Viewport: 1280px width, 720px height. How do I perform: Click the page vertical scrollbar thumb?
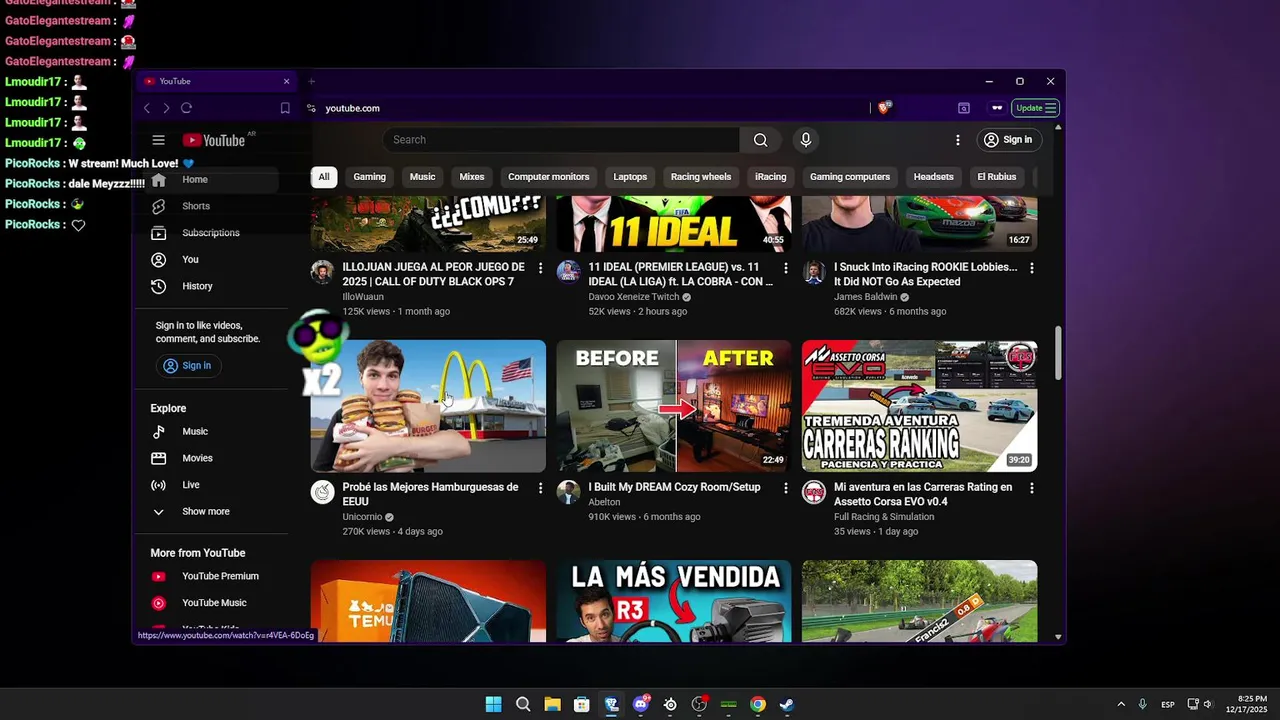click(1058, 353)
